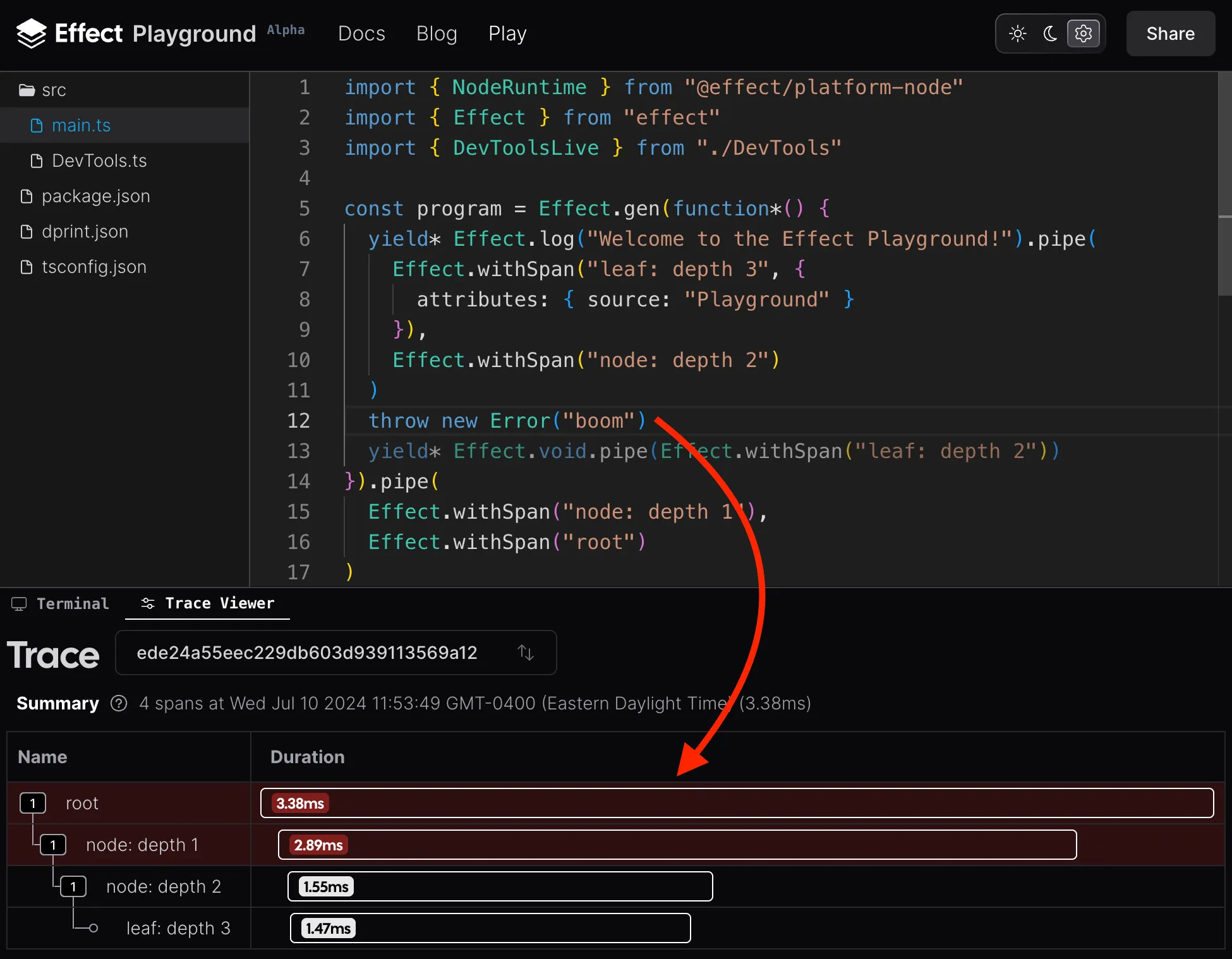The image size is (1232, 959).
Task: Switch to light theme with sun icon
Action: [x=1017, y=33]
